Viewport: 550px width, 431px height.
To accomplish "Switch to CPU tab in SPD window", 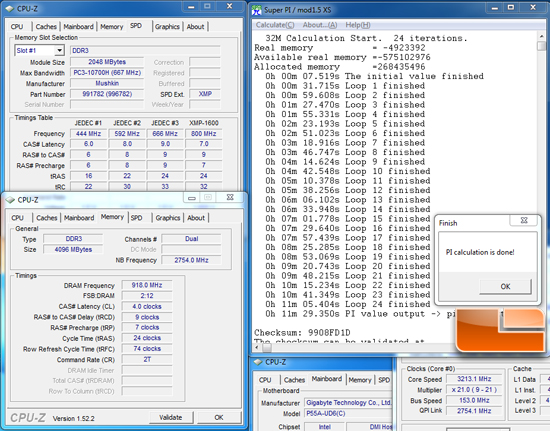I will [17, 27].
